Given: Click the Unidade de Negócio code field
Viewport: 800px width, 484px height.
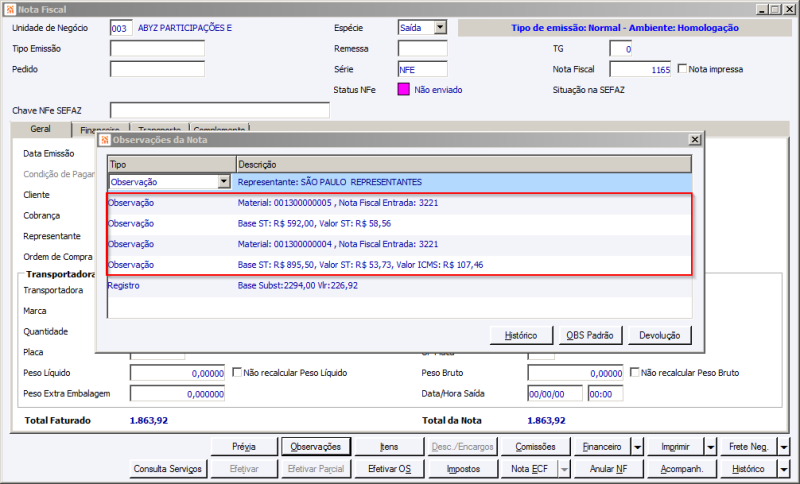Looking at the screenshot, I should pos(121,28).
